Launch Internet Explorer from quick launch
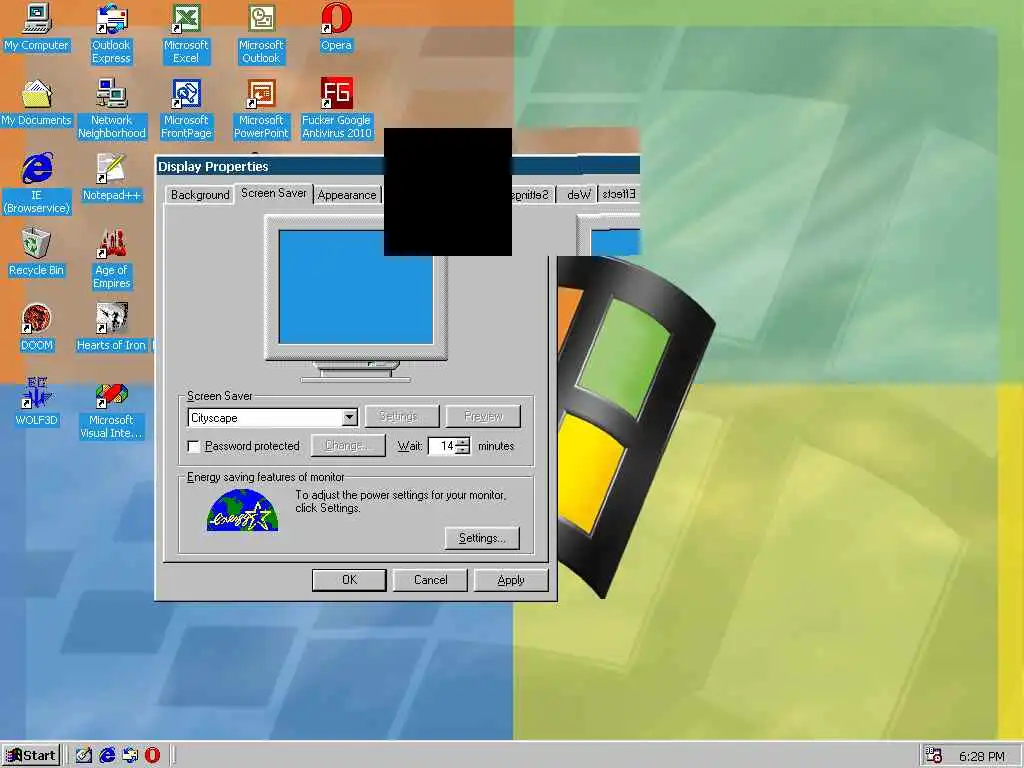1024x768 pixels. 107,756
